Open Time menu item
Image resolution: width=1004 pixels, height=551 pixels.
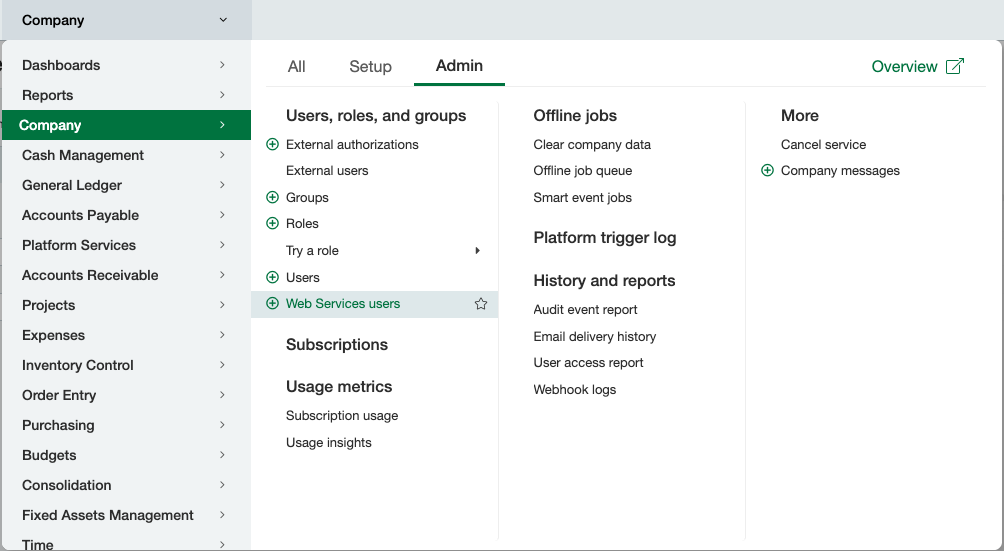click(126, 543)
